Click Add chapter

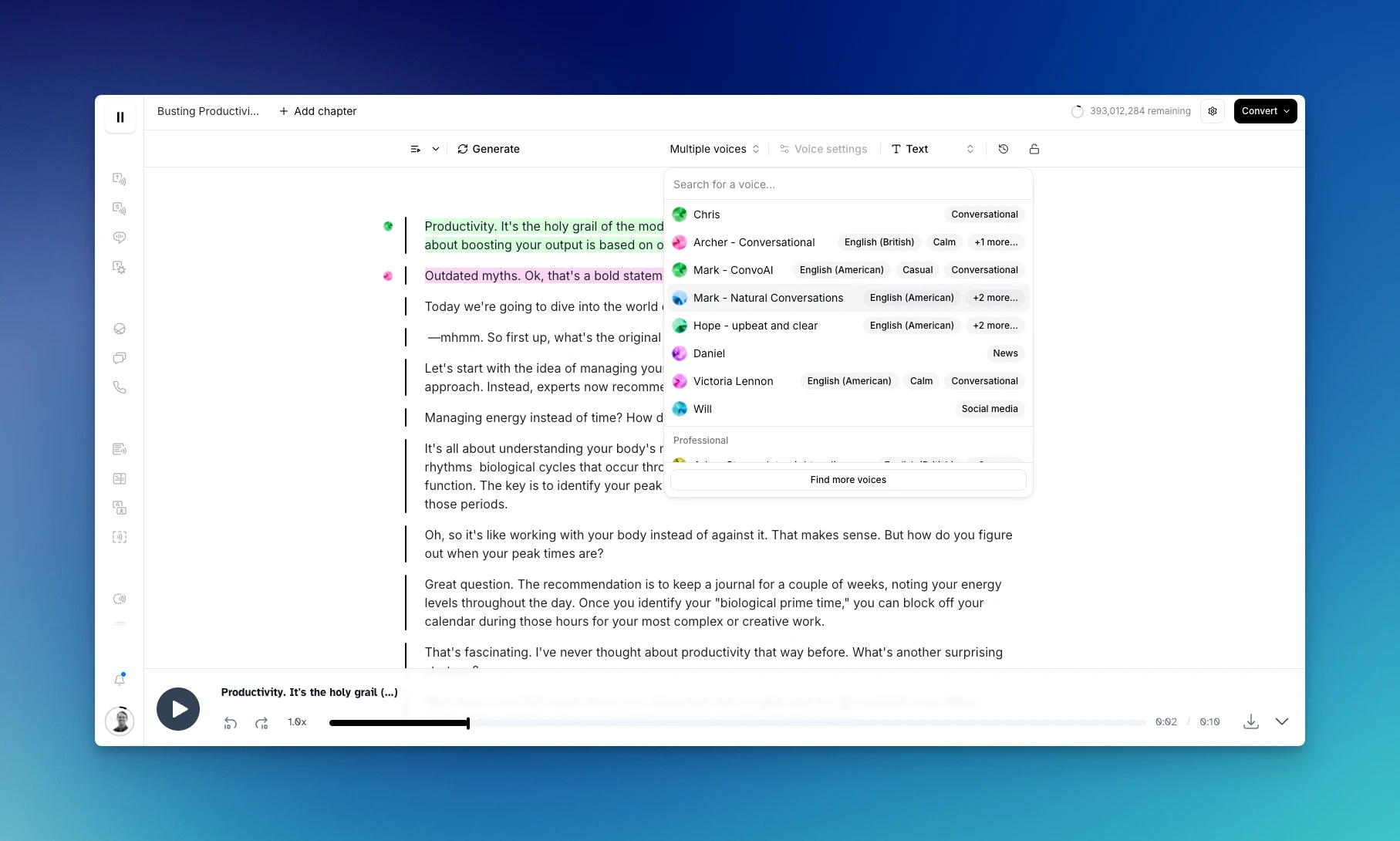point(317,111)
